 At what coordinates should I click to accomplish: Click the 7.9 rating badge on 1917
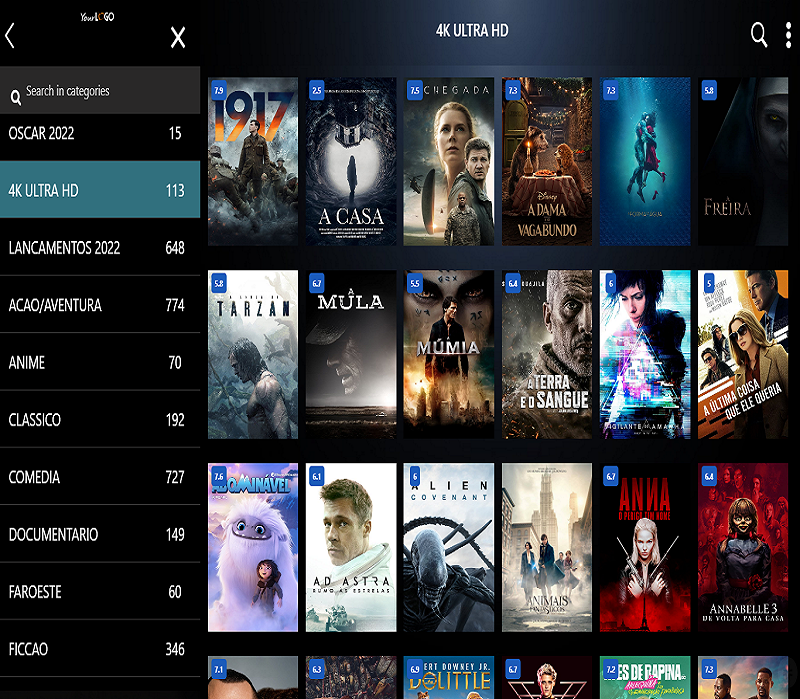coord(219,90)
